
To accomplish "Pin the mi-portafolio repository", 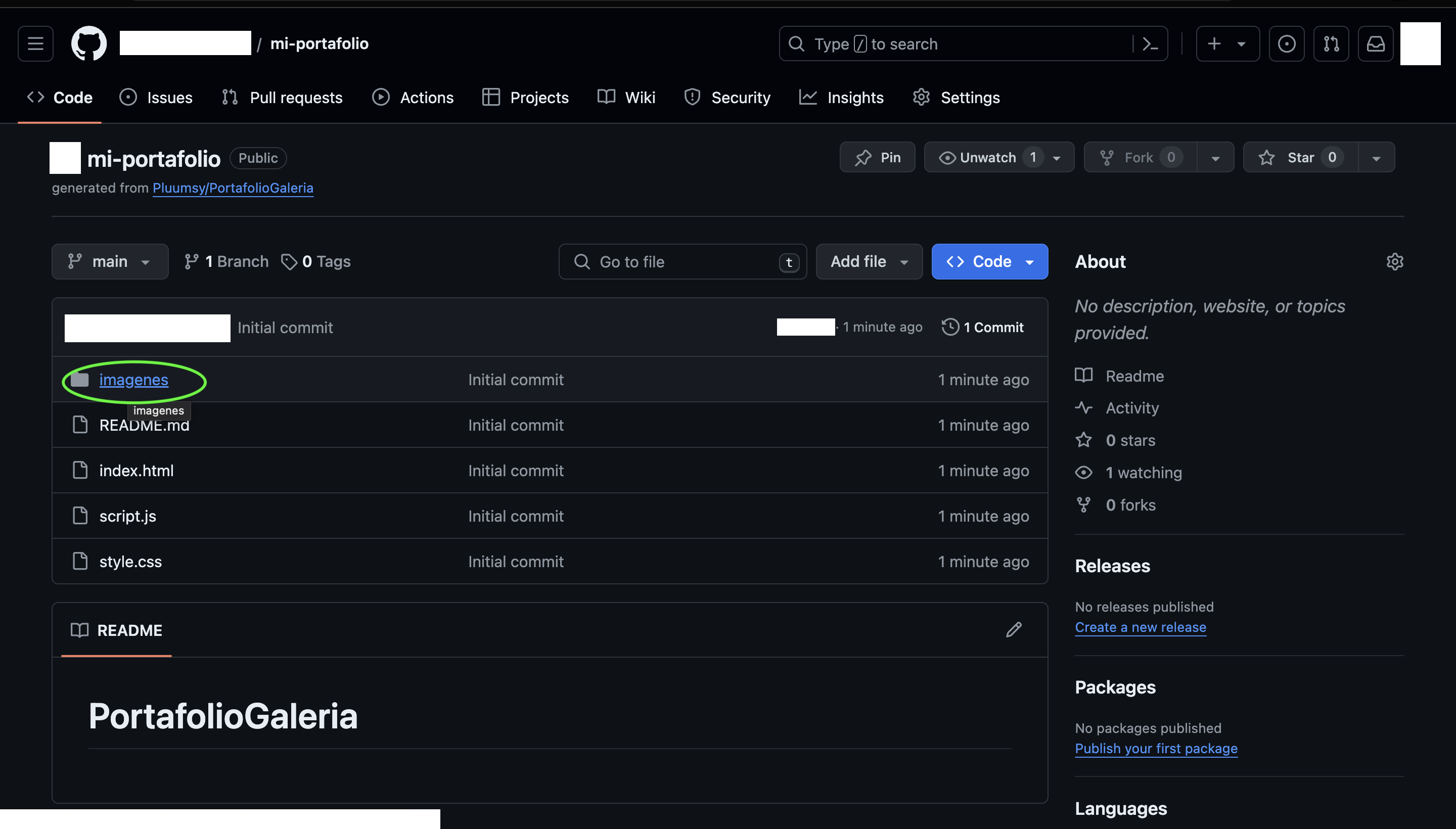I will pos(878,157).
